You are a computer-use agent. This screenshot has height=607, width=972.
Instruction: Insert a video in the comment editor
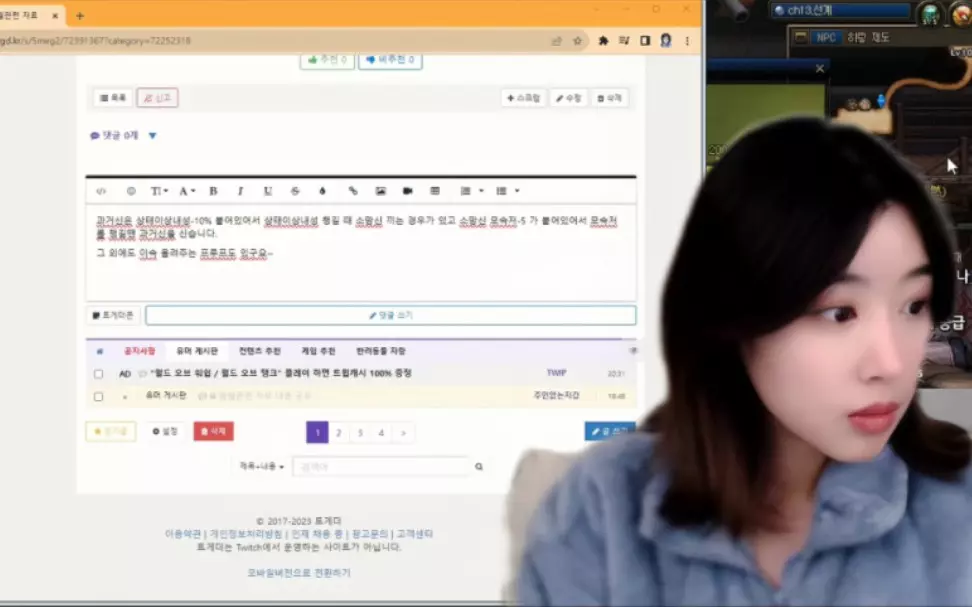[x=407, y=191]
